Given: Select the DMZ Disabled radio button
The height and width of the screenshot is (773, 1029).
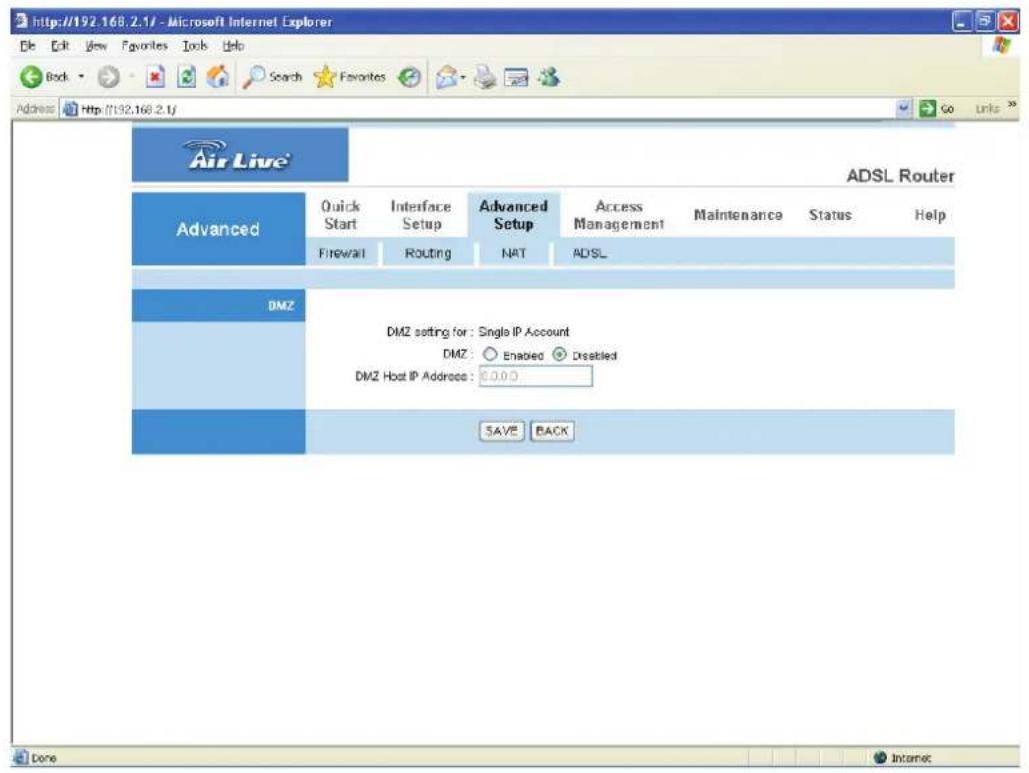Looking at the screenshot, I should [559, 354].
